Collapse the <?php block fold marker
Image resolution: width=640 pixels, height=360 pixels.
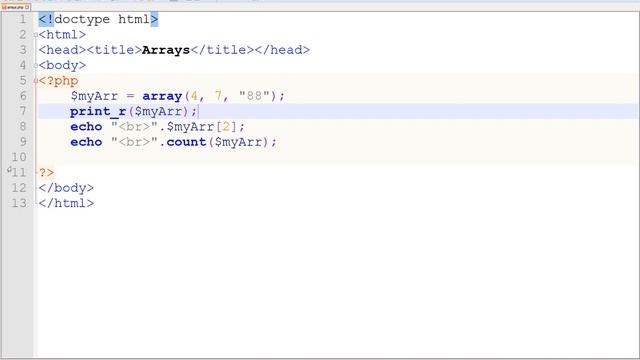(36, 81)
